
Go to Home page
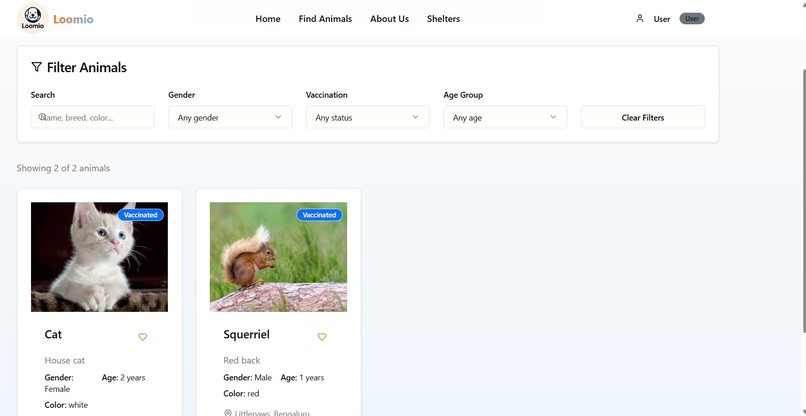click(268, 19)
